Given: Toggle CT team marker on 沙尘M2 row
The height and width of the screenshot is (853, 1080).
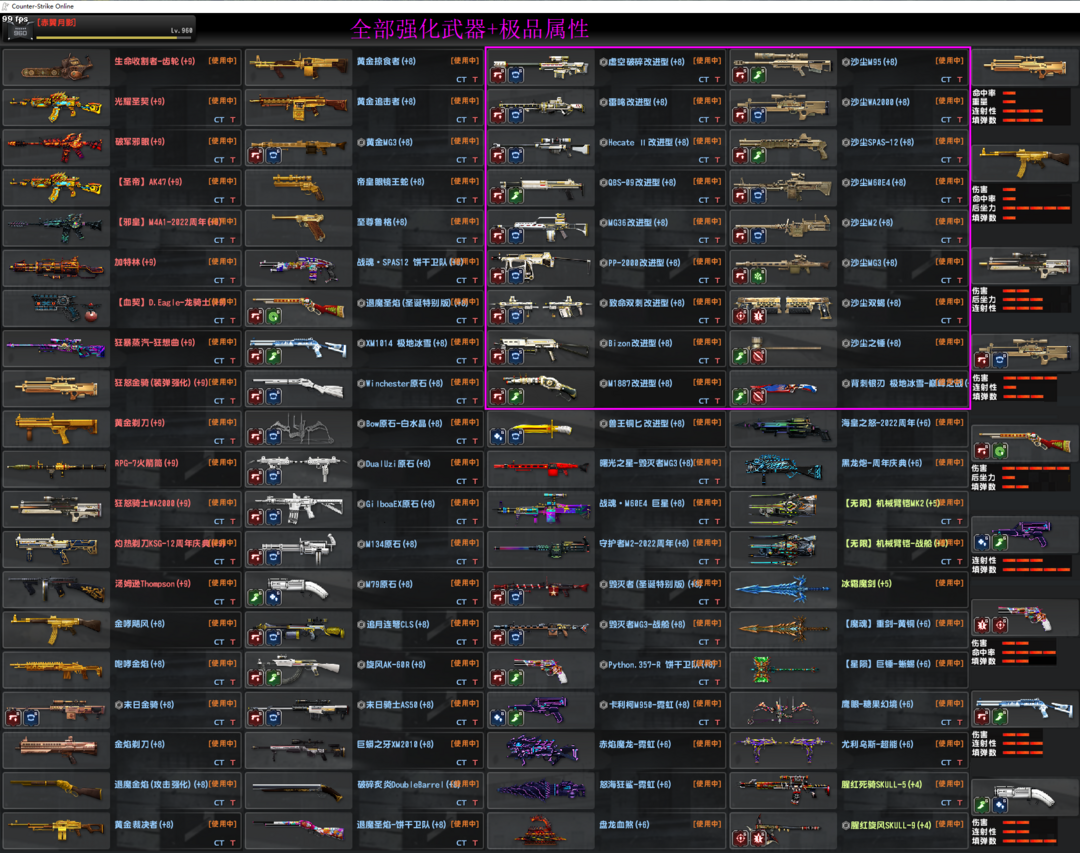Looking at the screenshot, I should [946, 240].
